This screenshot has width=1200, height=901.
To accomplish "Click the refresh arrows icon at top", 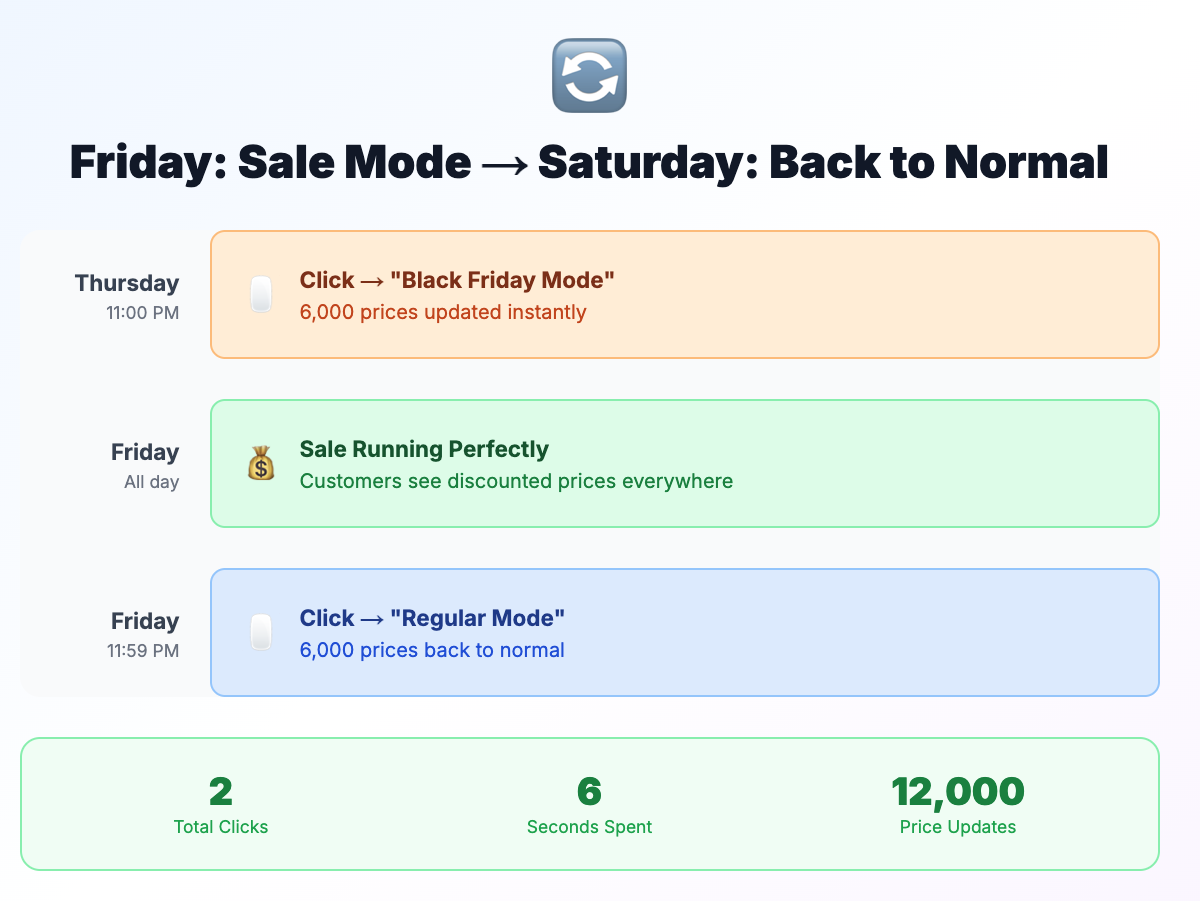I will [x=589, y=75].
